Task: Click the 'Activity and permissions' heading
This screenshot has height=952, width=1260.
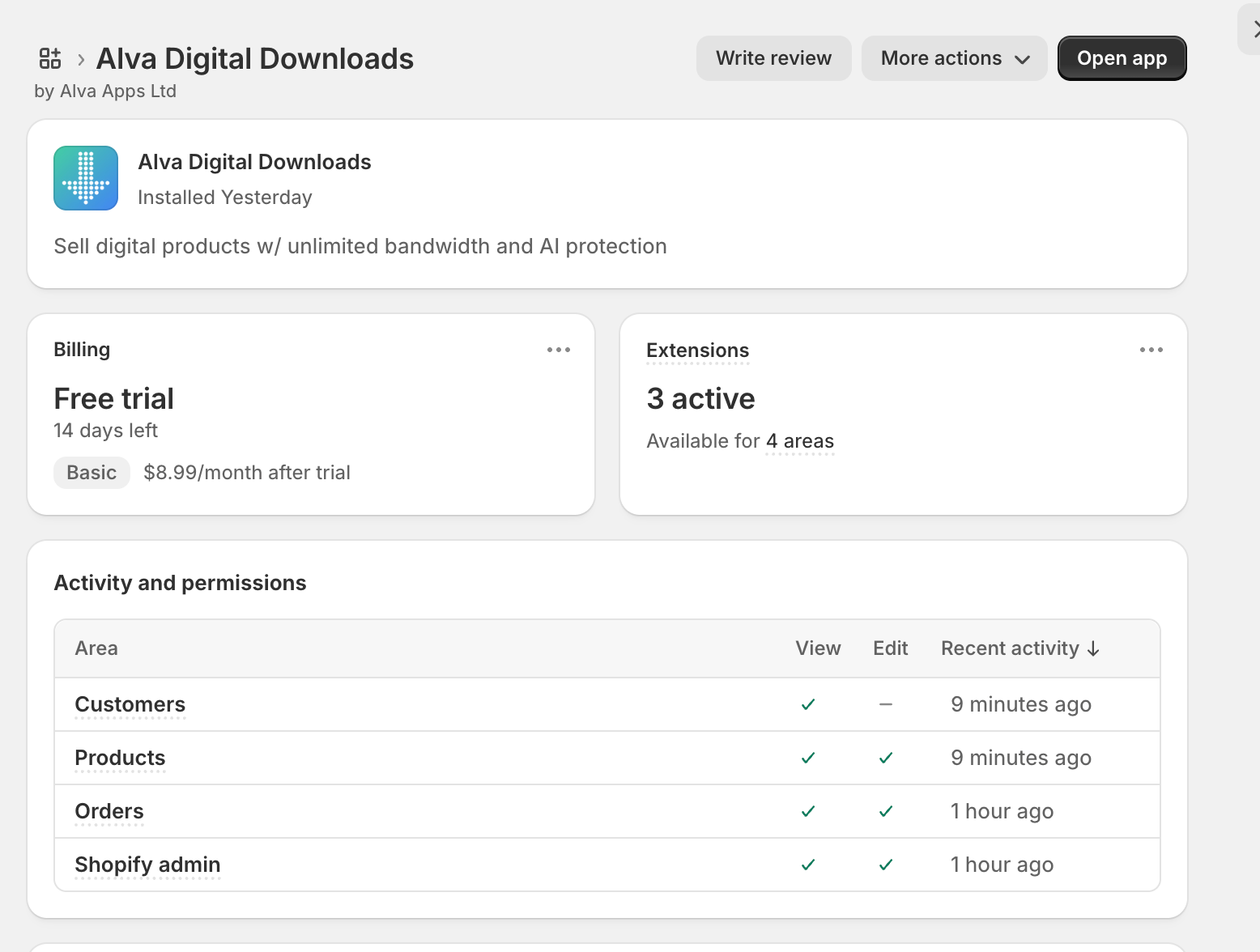Action: coord(180,583)
